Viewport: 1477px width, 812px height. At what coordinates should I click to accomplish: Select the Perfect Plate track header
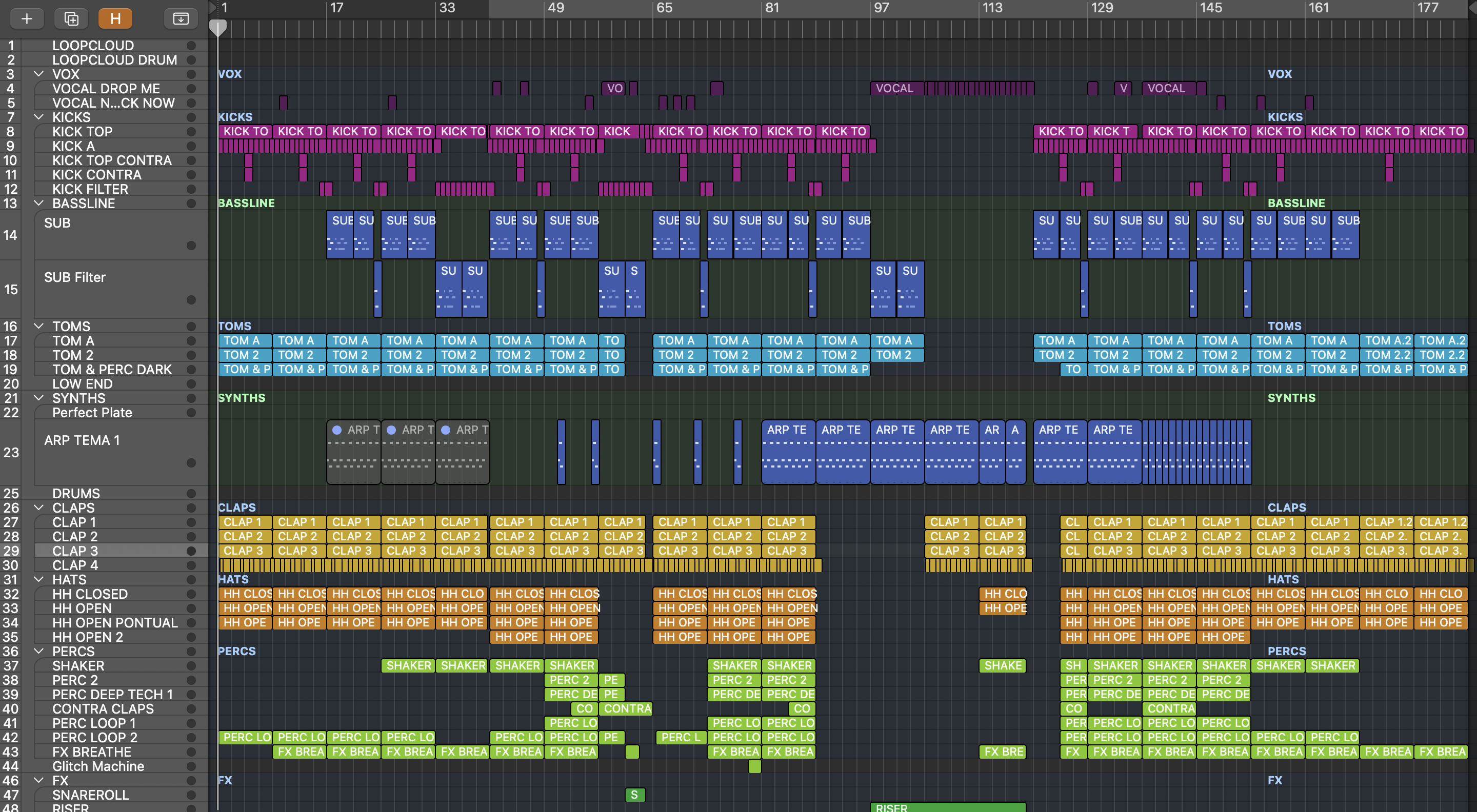[92, 413]
